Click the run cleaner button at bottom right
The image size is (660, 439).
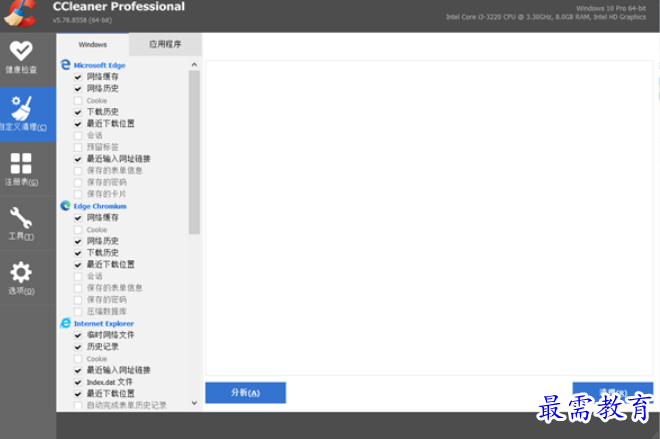click(x=612, y=393)
